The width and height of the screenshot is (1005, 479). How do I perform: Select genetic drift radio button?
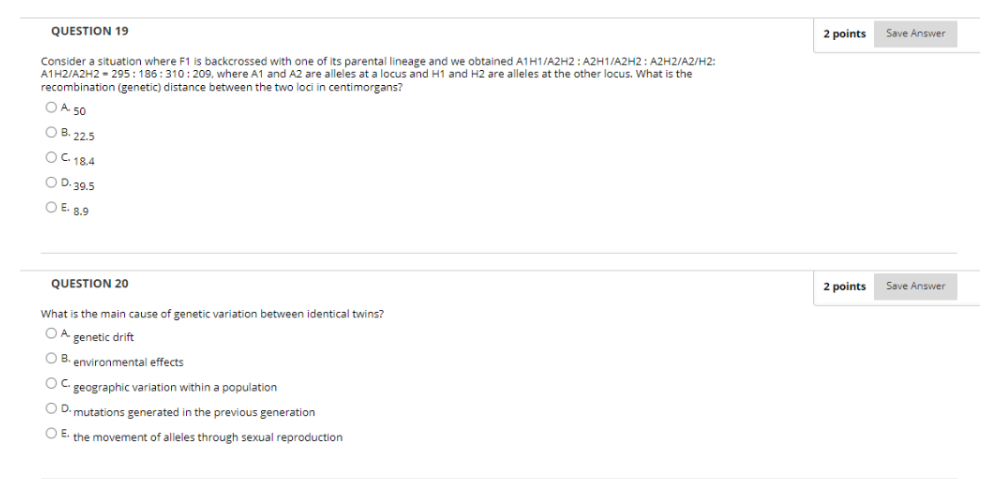[51, 333]
